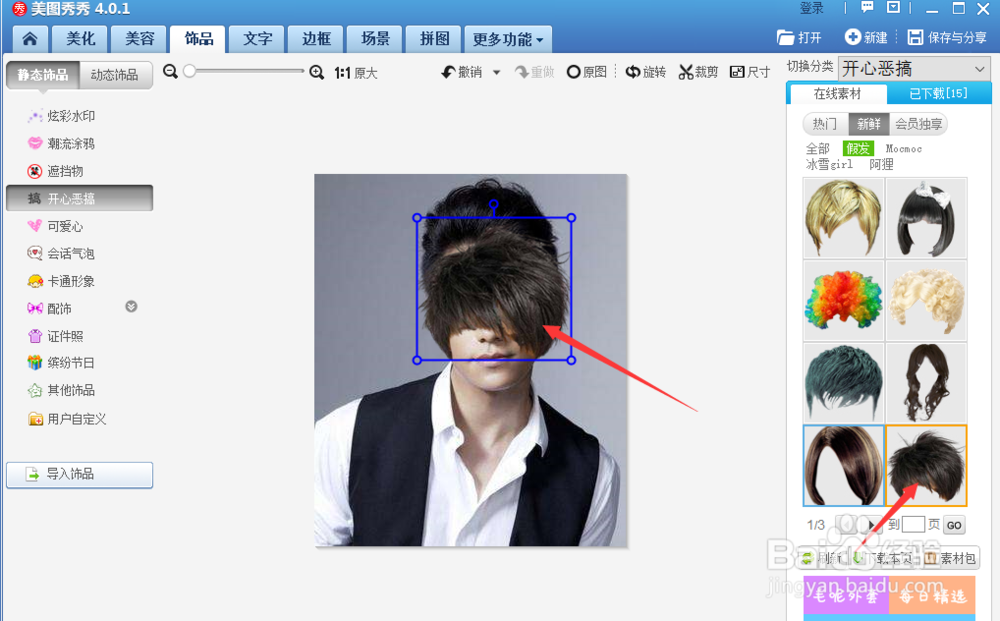Viewport: 1000px width, 621px height.
Task: Go to the home icon tab
Action: tap(29, 39)
